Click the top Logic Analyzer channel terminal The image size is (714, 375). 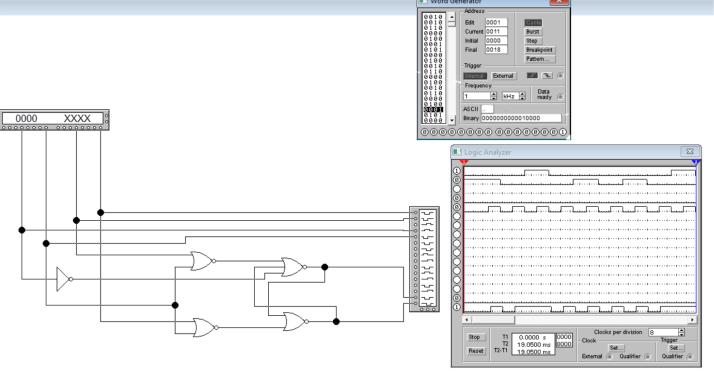(457, 171)
